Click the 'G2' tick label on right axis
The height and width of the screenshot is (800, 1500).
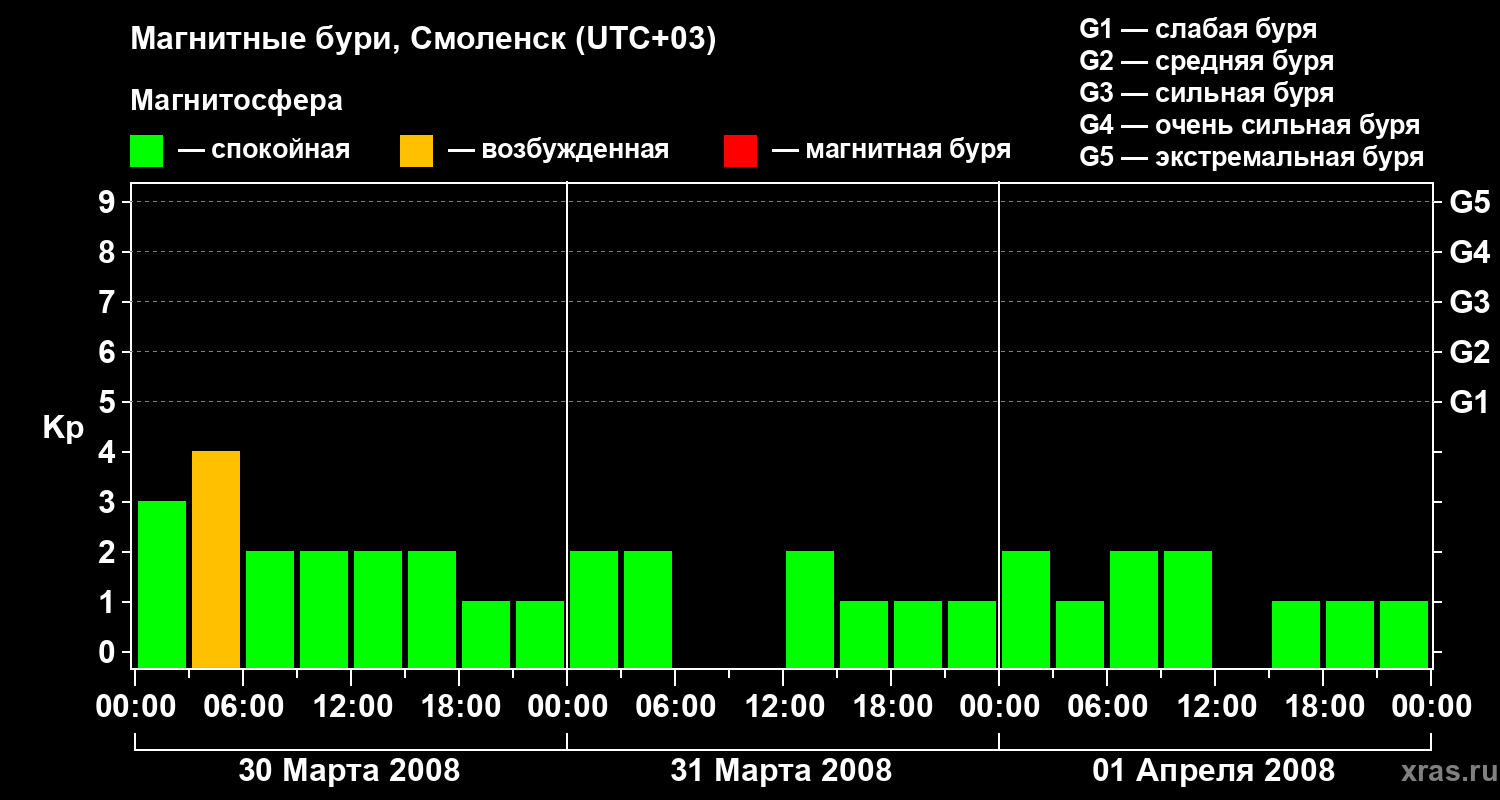coord(1469,352)
